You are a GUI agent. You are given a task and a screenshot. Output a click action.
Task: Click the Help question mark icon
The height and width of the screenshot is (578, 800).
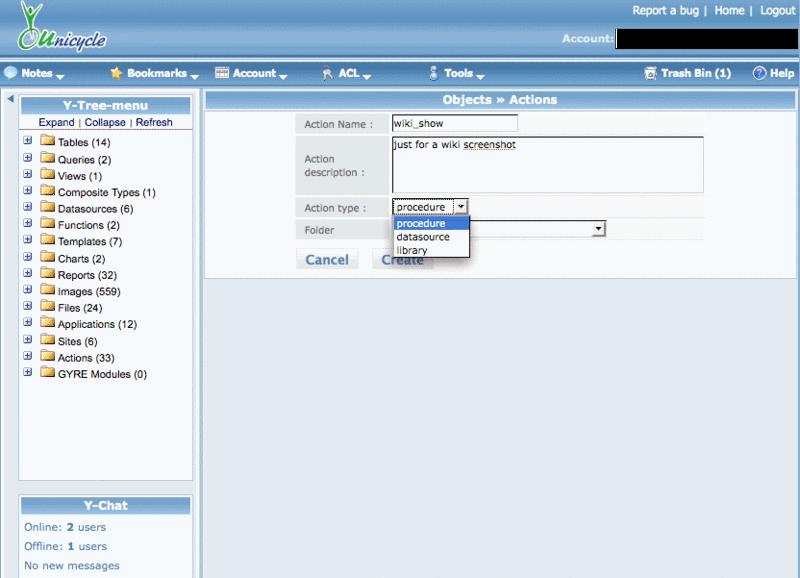click(x=759, y=73)
